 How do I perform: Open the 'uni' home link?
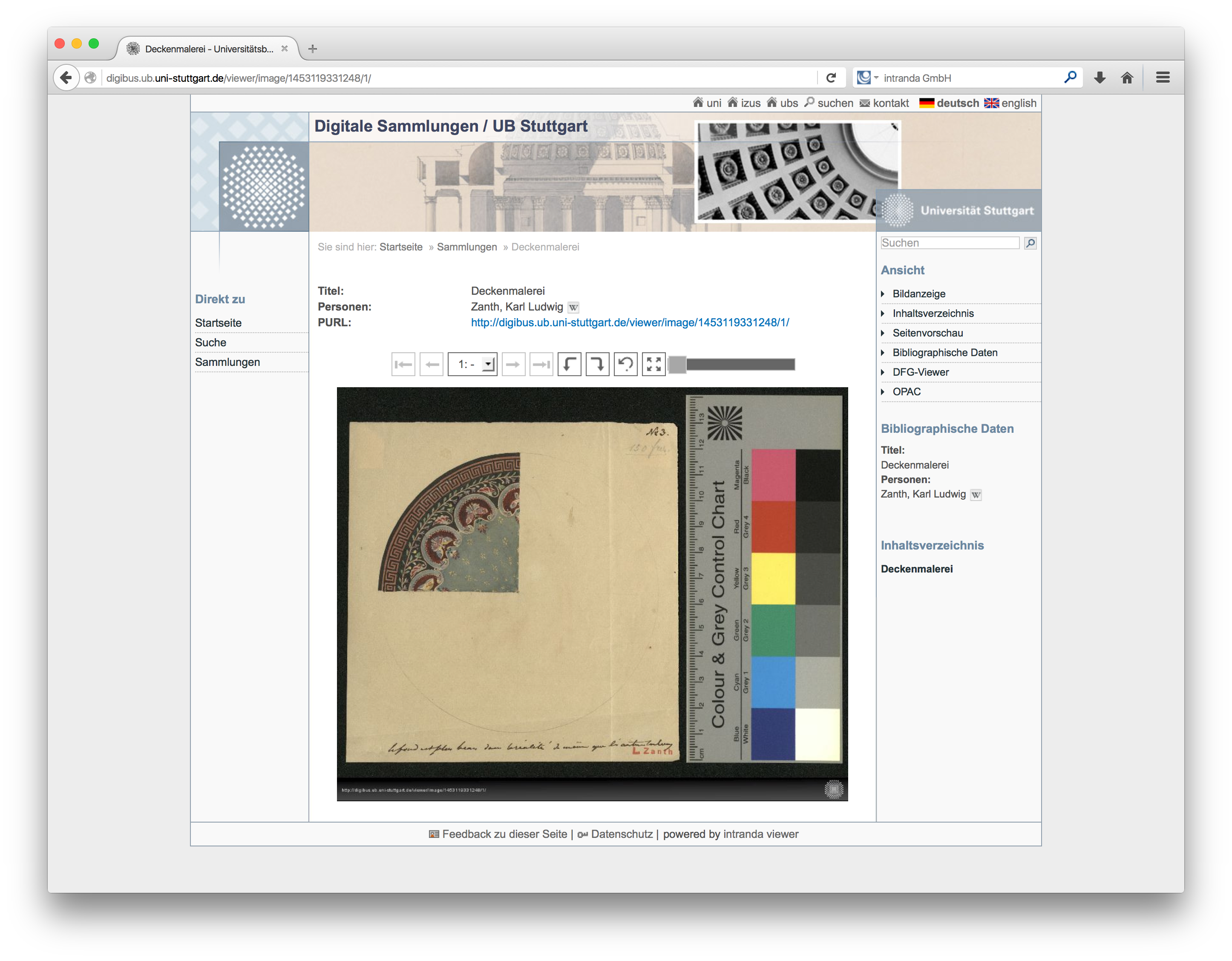pyautogui.click(x=707, y=103)
